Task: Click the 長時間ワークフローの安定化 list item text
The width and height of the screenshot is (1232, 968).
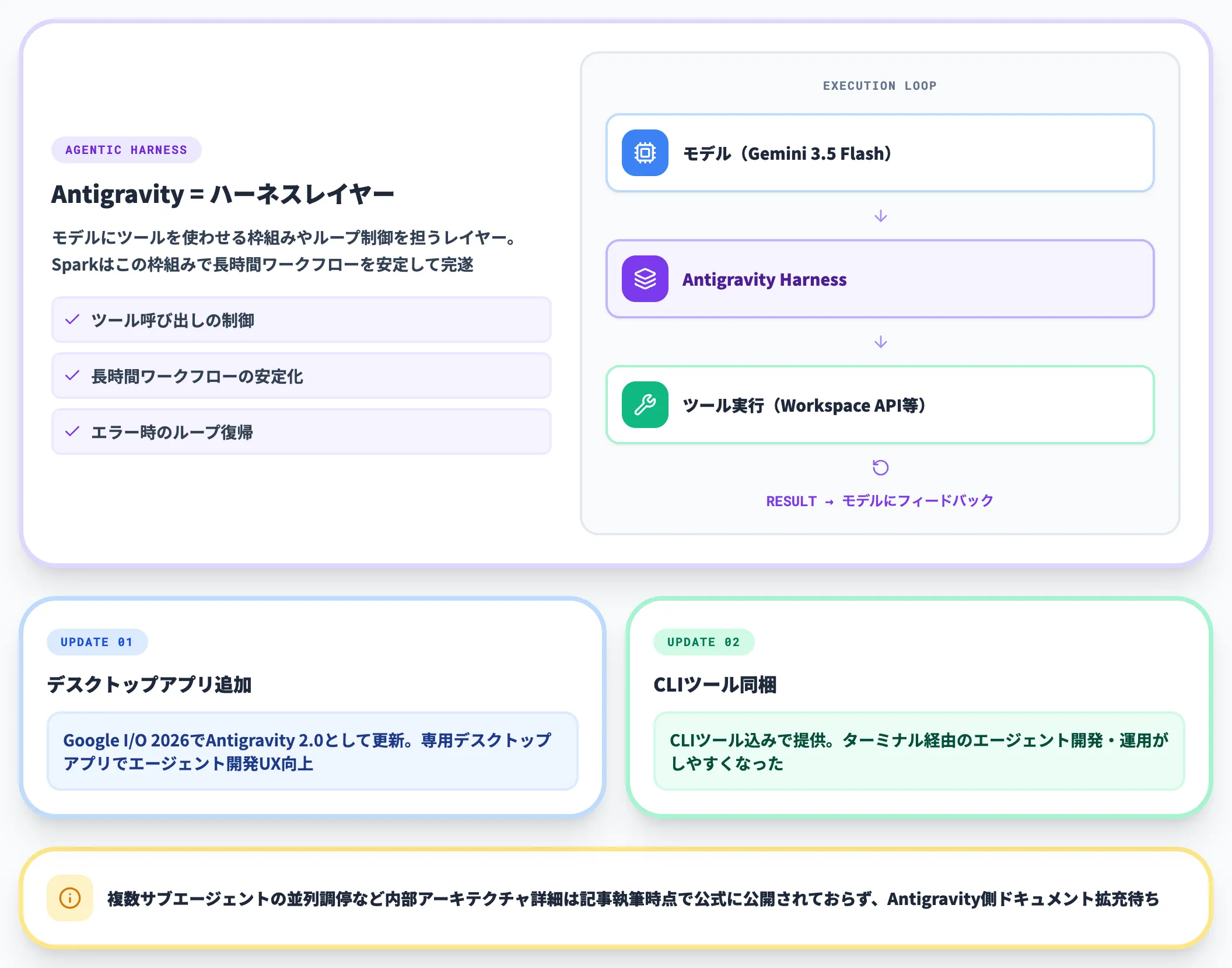Action: coord(197,376)
